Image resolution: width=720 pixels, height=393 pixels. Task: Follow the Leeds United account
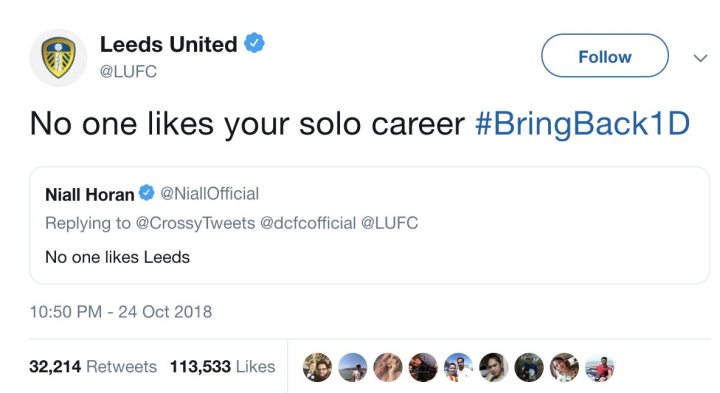pyautogui.click(x=605, y=56)
